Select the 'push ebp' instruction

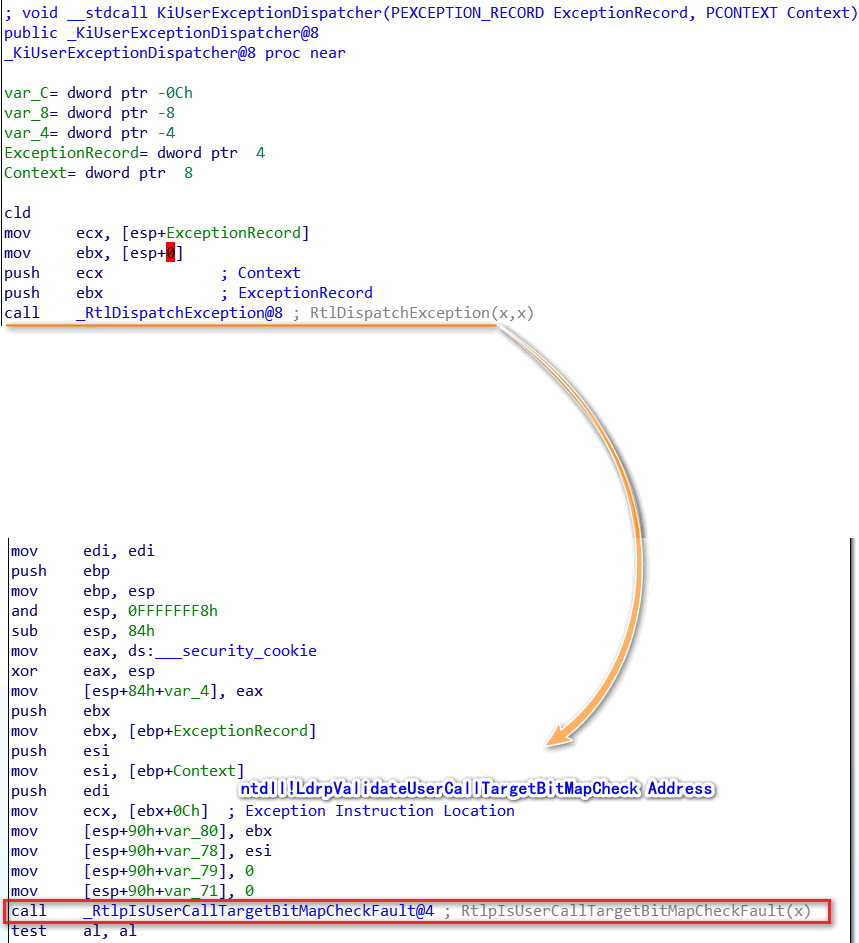pos(60,571)
